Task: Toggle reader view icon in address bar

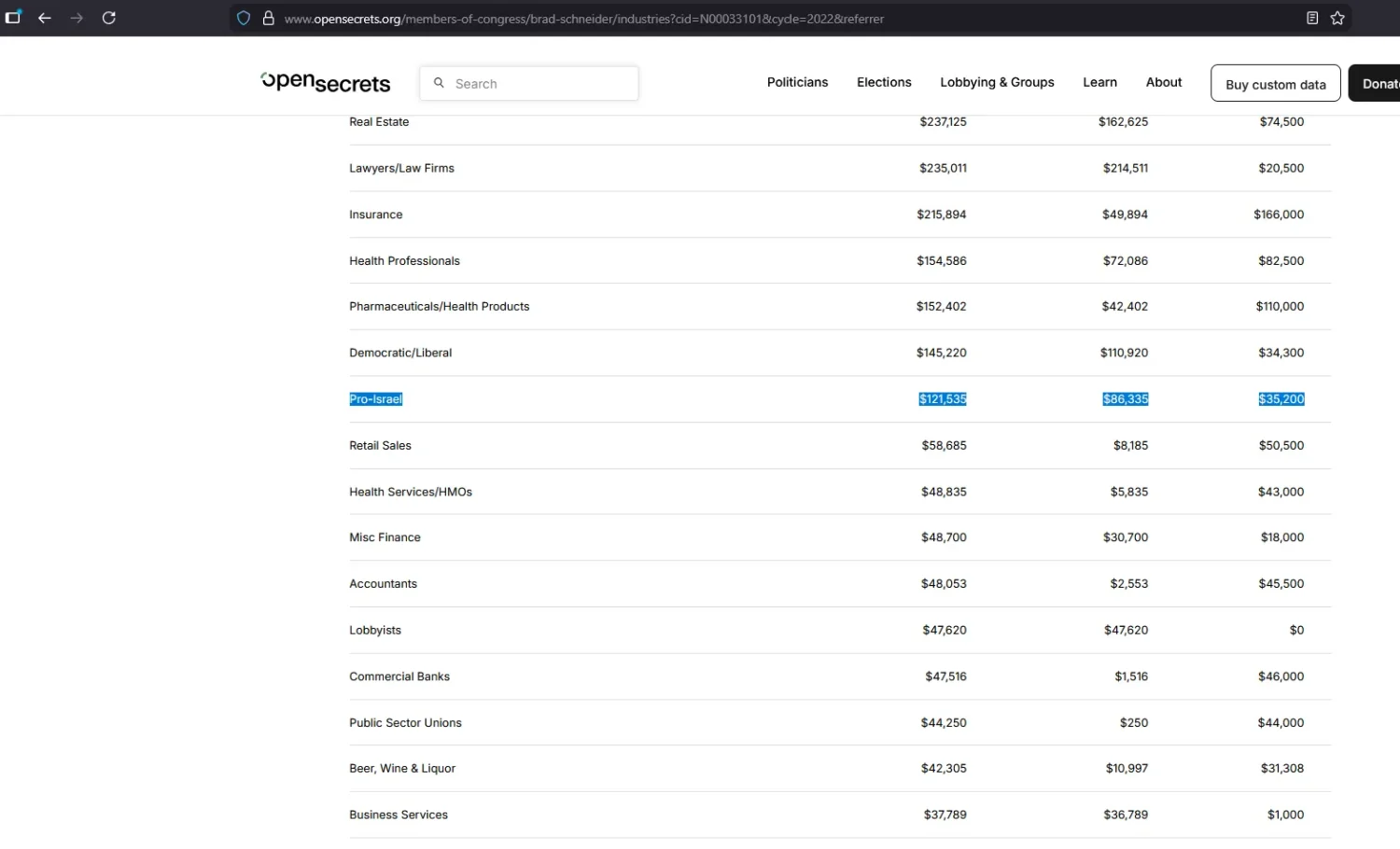Action: 1312,18
